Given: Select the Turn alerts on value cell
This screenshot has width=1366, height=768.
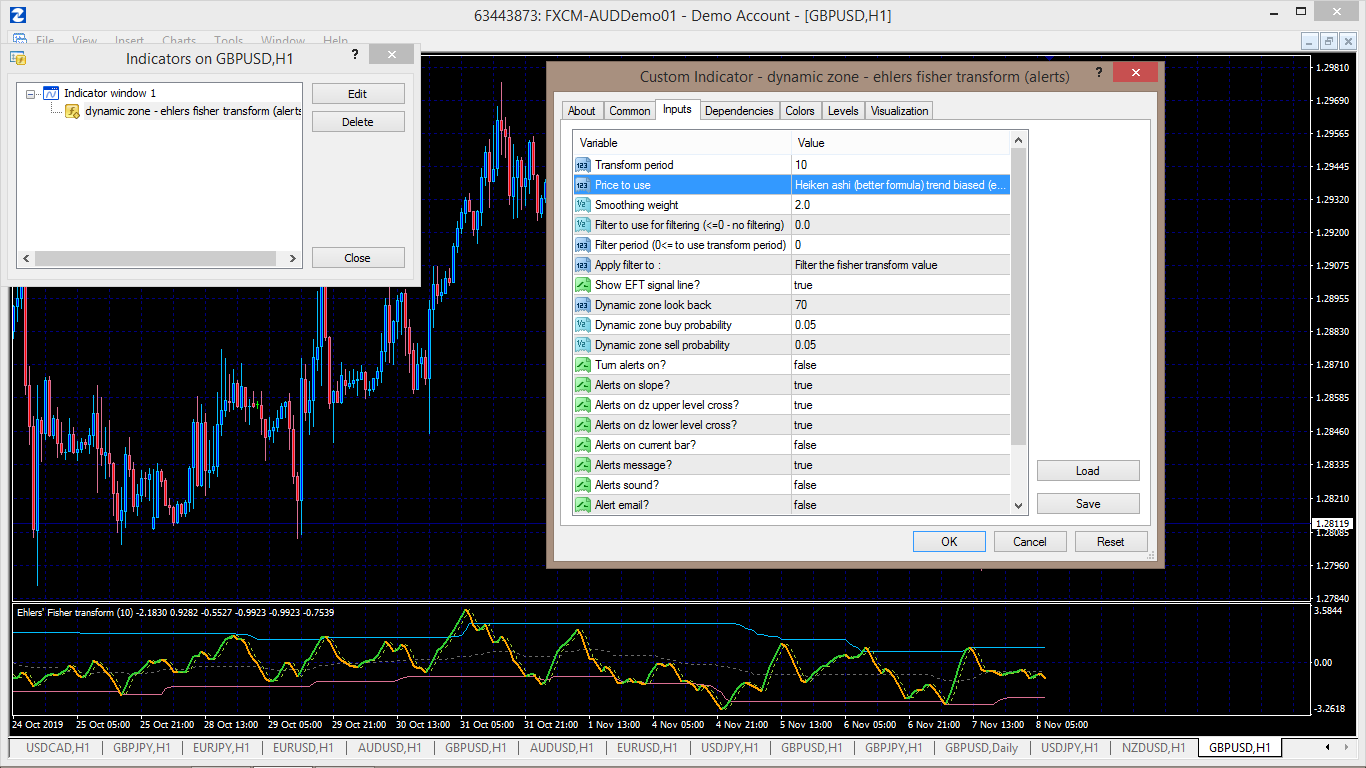Looking at the screenshot, I should 900,365.
